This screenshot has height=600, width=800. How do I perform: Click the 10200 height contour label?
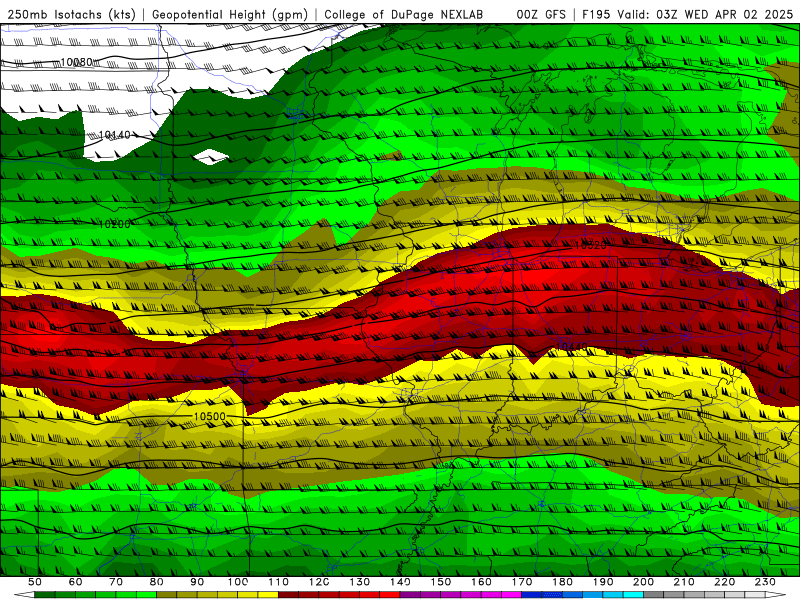(x=114, y=224)
